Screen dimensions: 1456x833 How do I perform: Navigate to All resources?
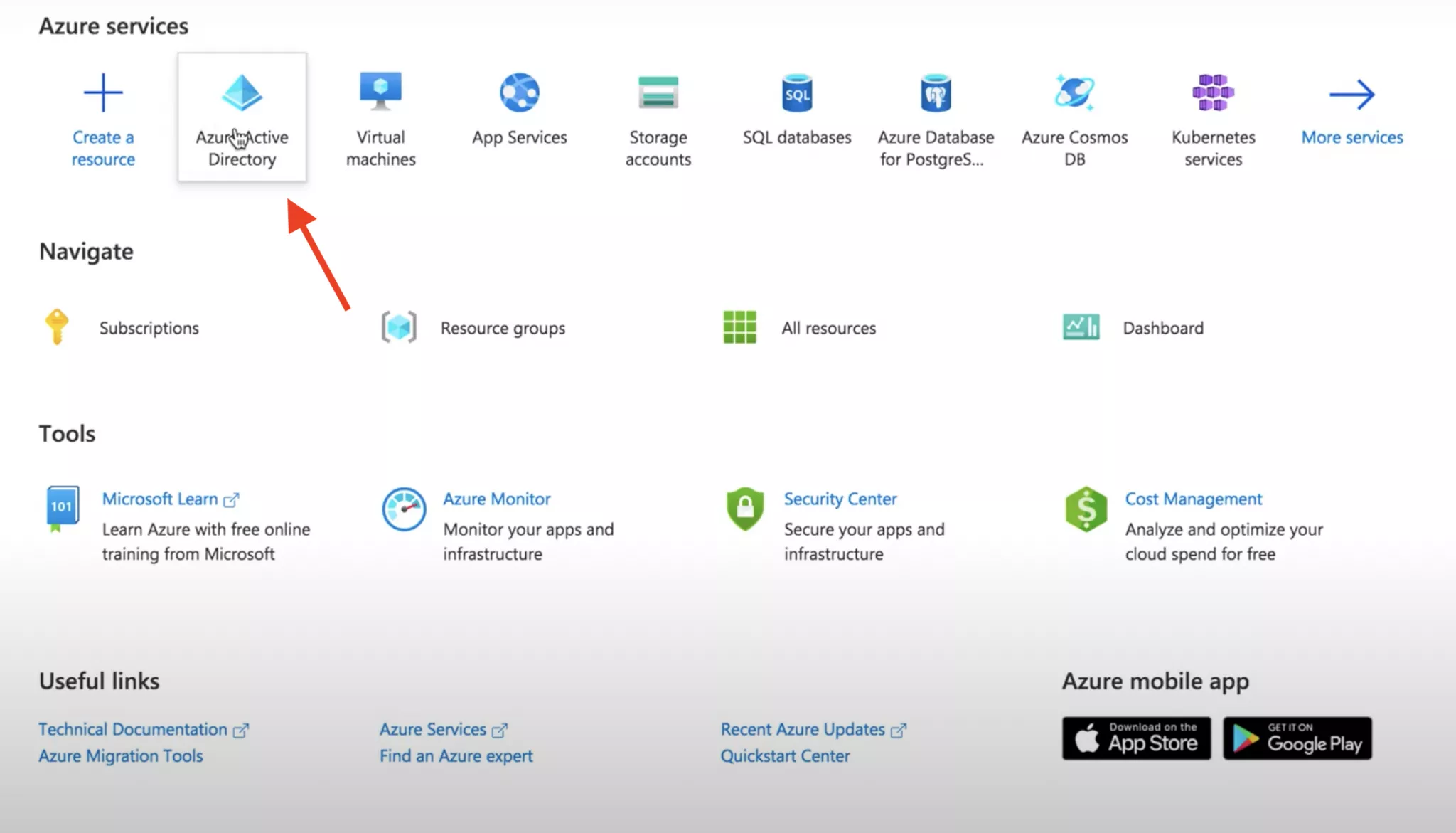[828, 328]
